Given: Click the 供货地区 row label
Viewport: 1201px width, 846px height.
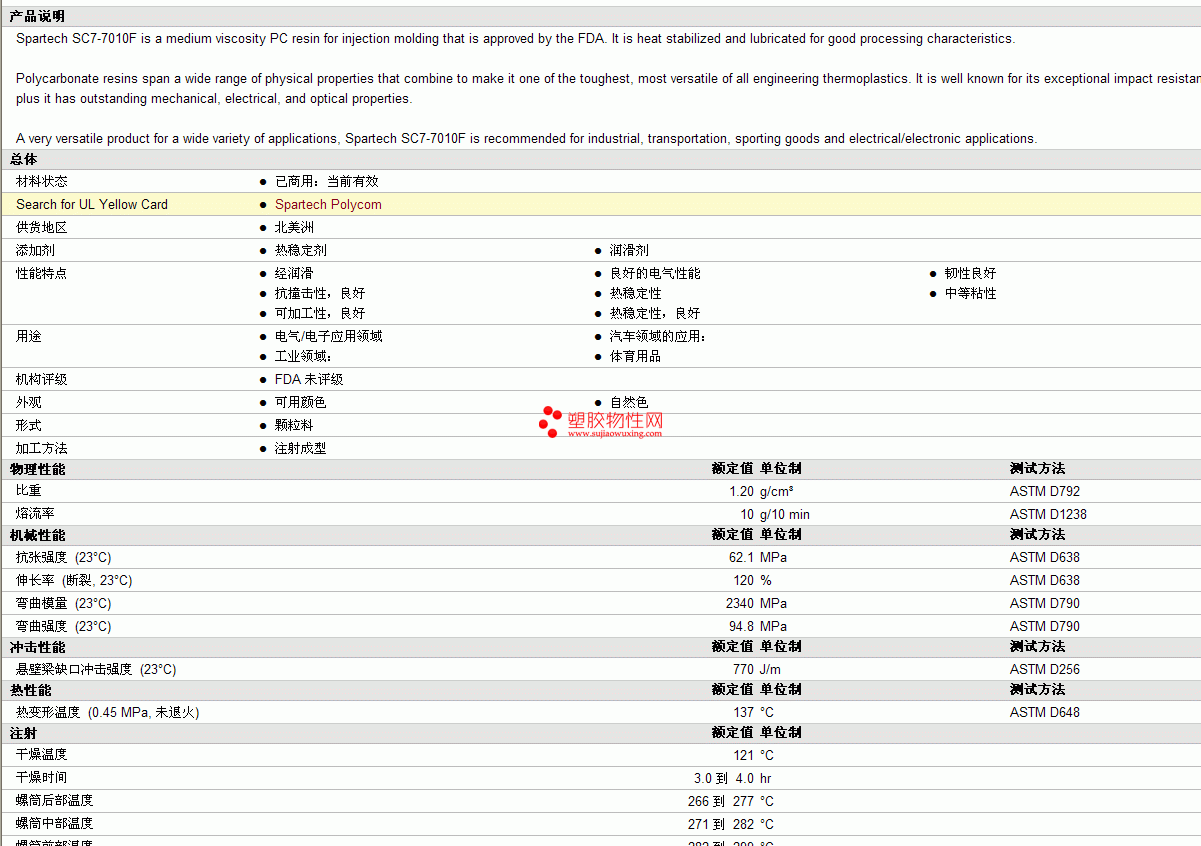Looking at the screenshot, I should (42, 227).
